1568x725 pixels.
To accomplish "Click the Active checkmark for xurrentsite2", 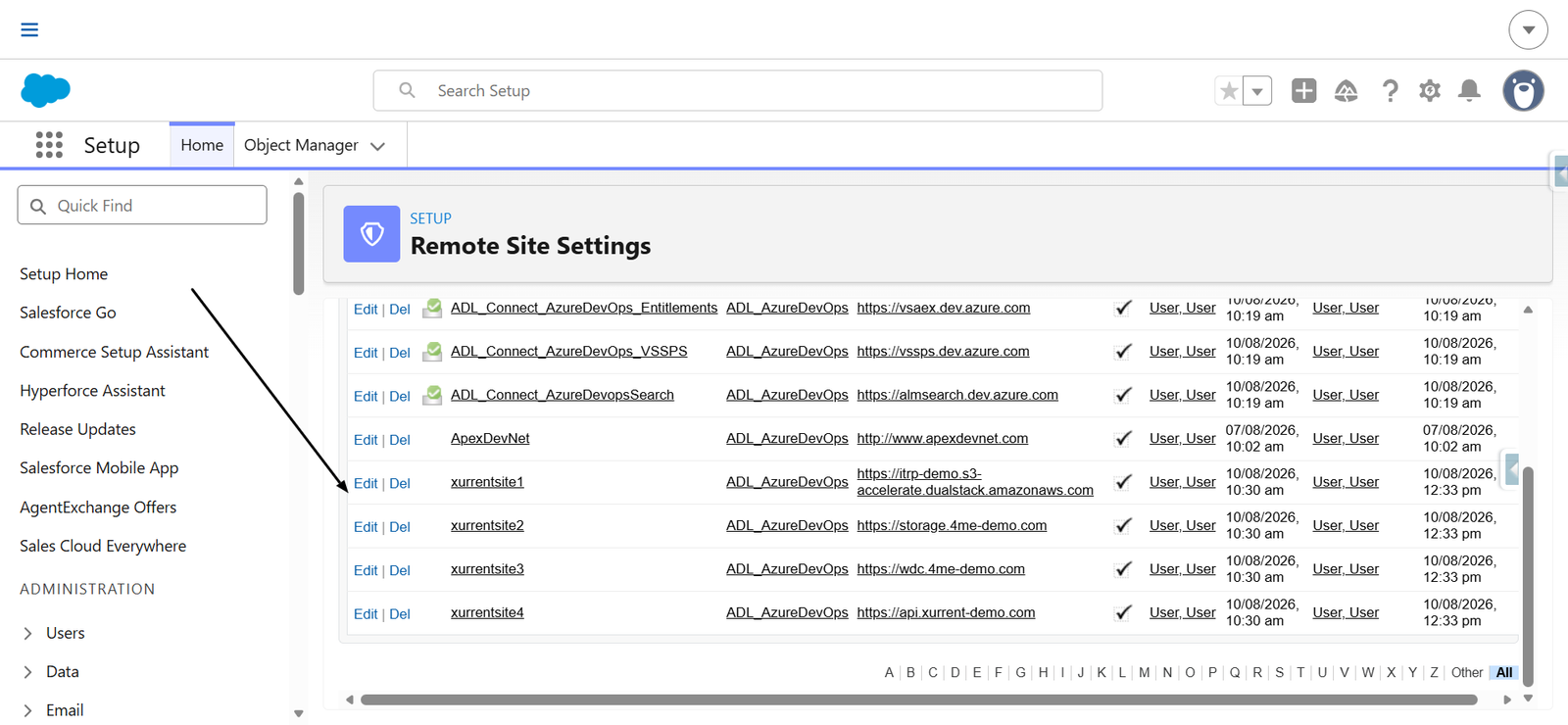I will coord(1123,525).
